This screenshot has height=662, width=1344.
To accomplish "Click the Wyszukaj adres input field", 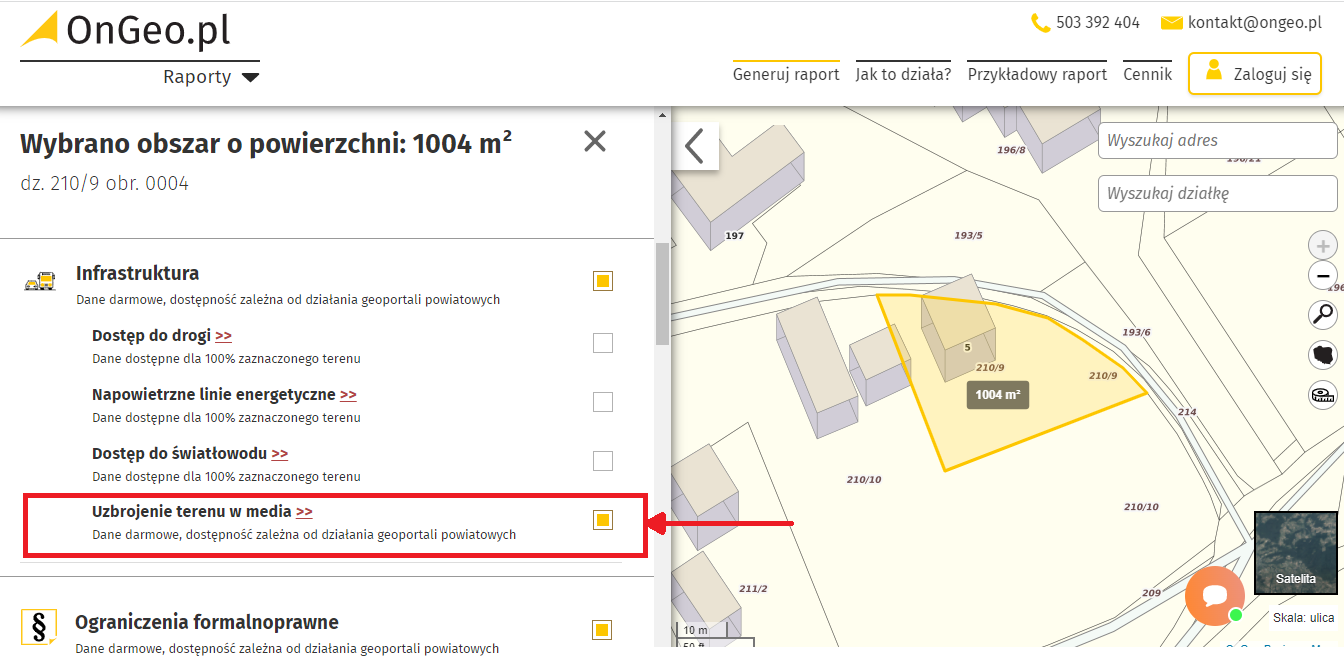I will click(x=1217, y=141).
